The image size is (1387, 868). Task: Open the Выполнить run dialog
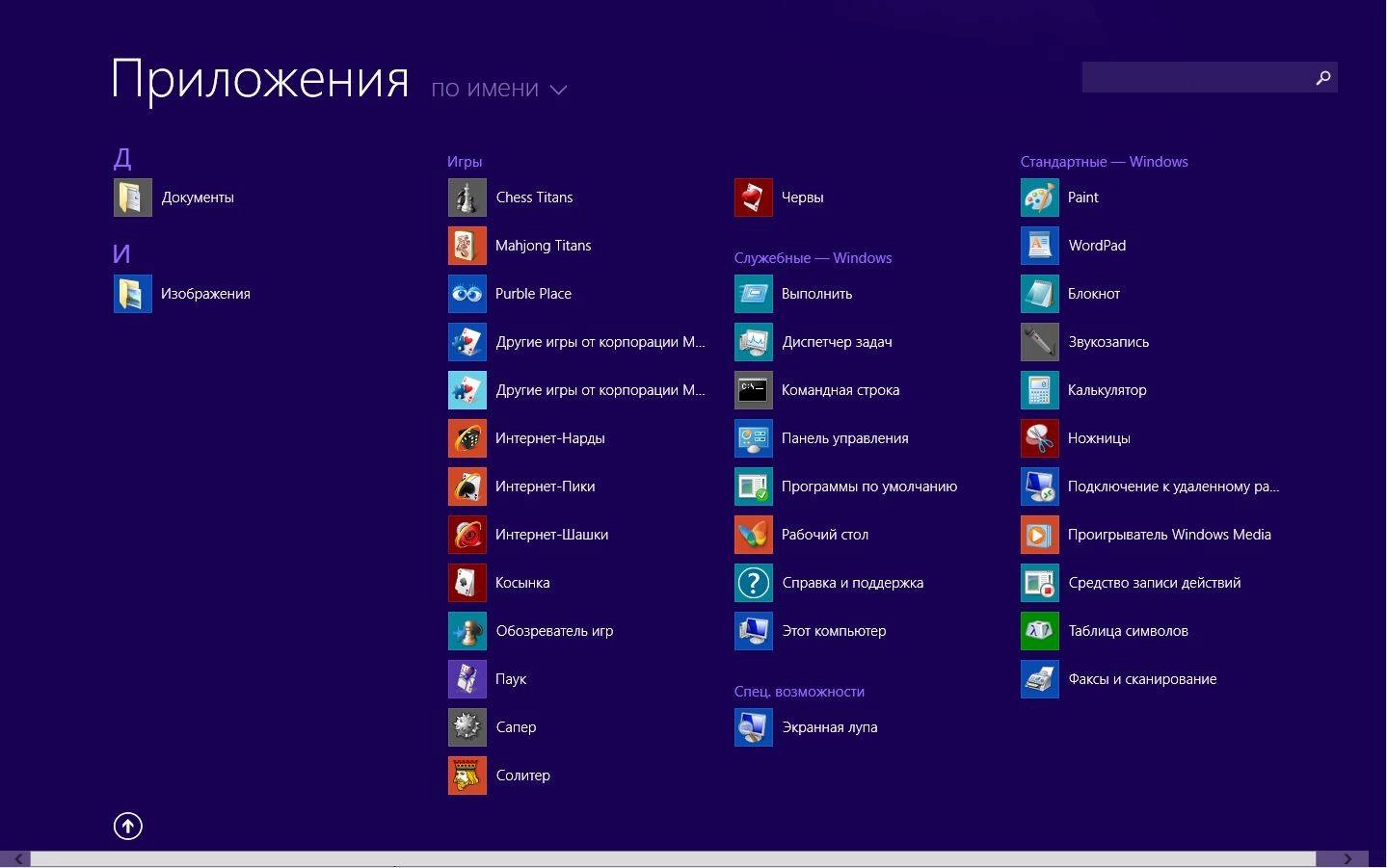click(x=793, y=294)
